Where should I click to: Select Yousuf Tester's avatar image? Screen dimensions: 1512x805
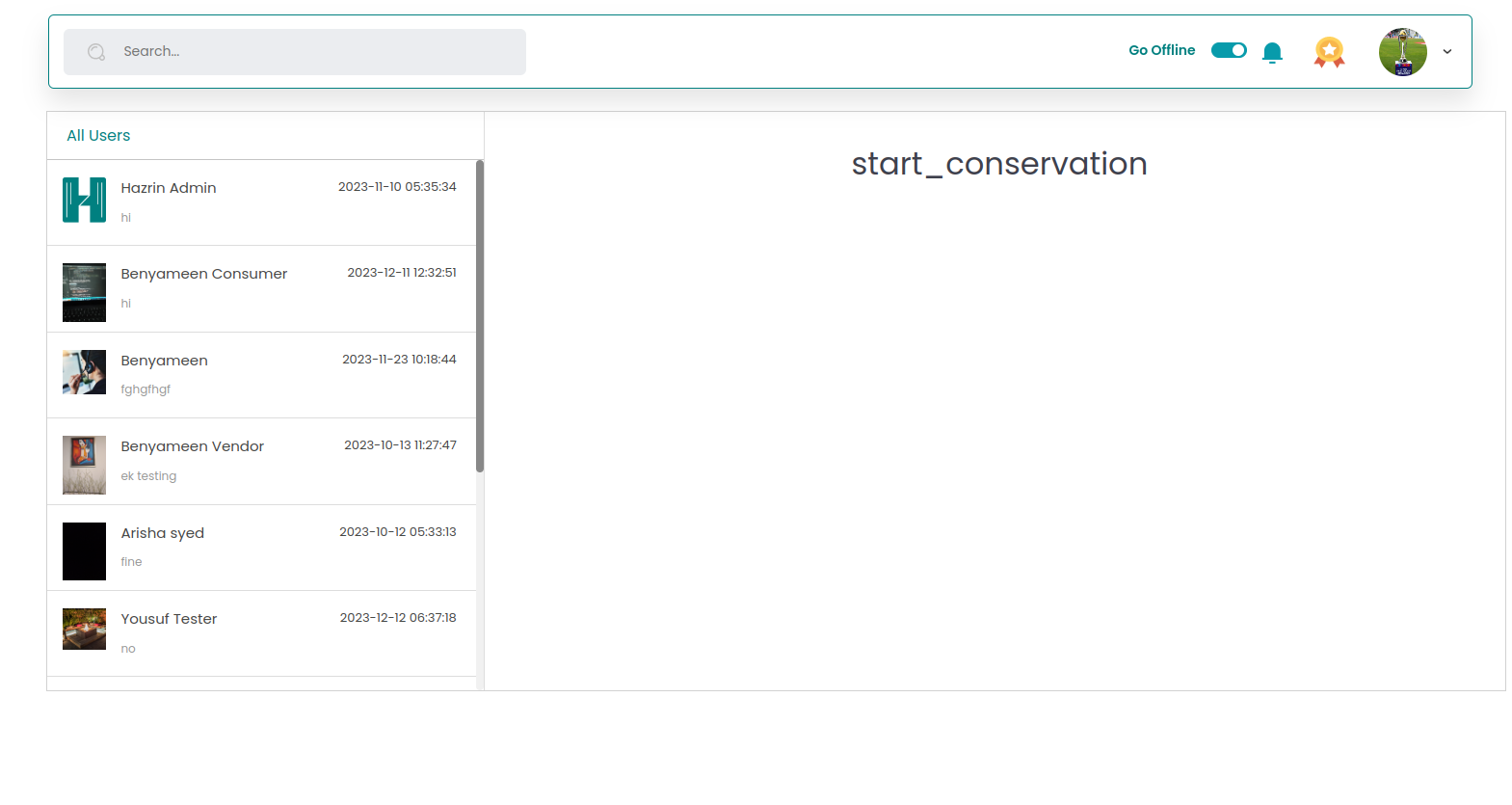(84, 630)
